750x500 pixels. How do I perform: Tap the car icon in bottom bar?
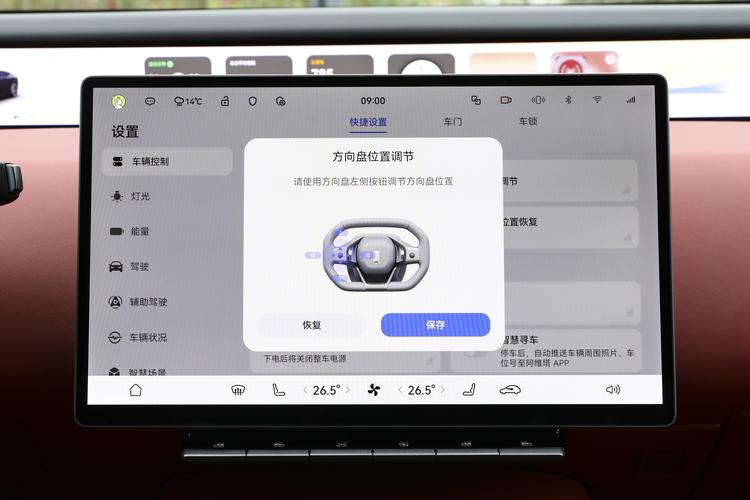[x=510, y=390]
